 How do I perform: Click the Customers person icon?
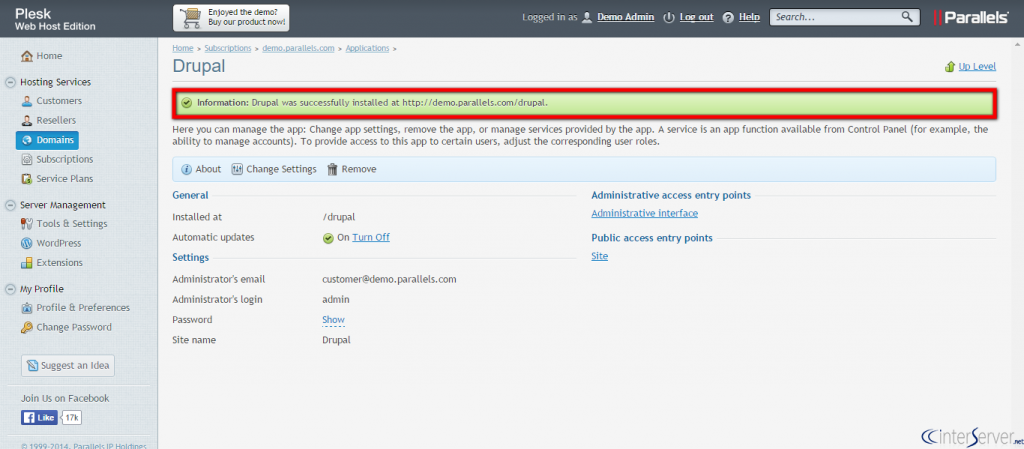pyautogui.click(x=27, y=101)
